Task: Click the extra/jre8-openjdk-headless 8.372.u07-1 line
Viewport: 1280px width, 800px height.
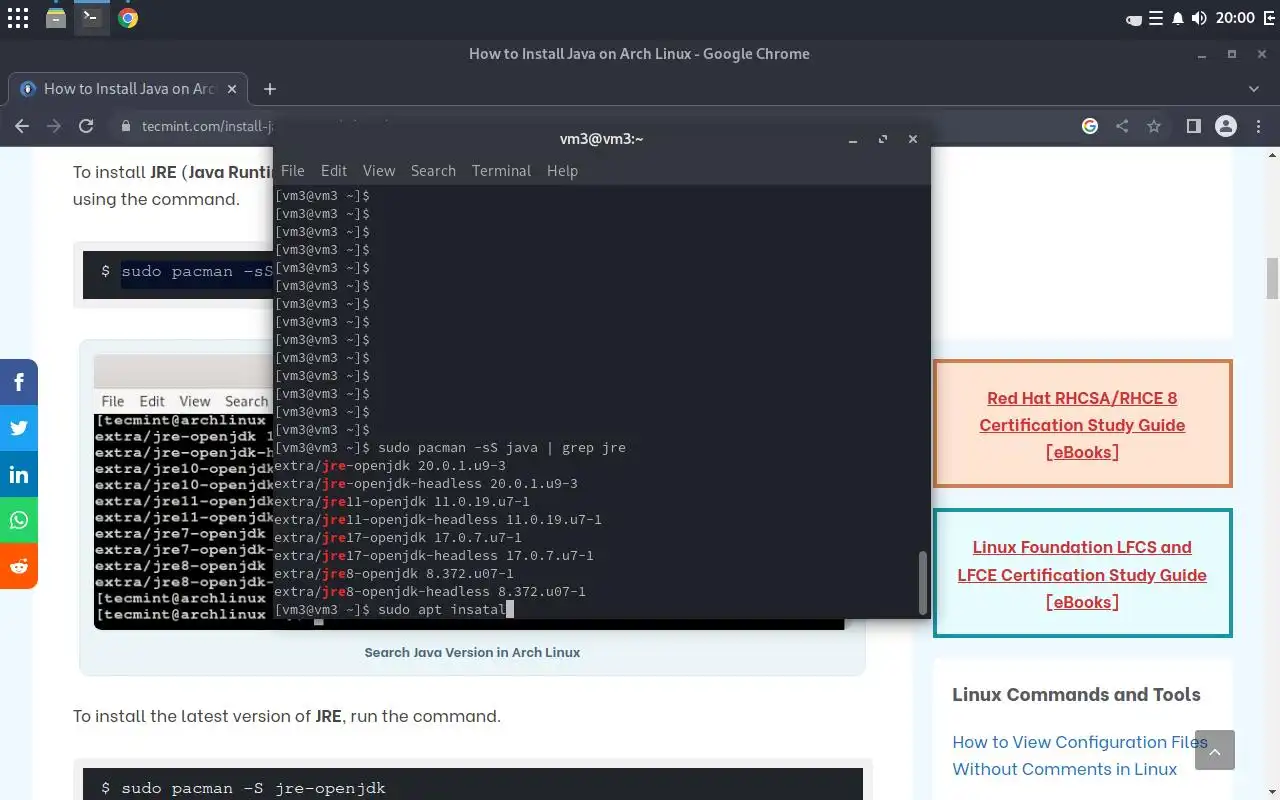Action: 430,592
